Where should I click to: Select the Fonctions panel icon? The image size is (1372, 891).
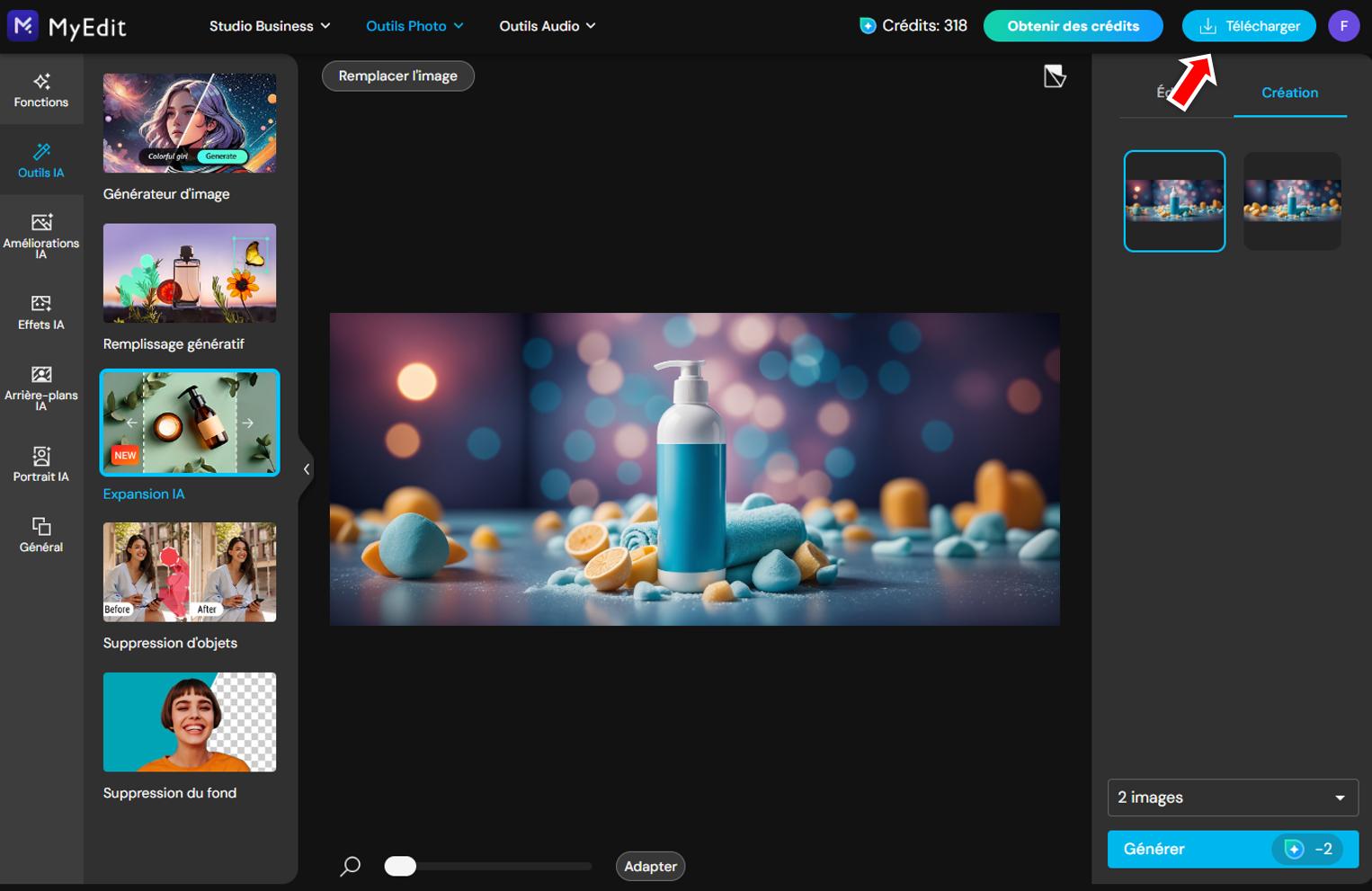[41, 89]
